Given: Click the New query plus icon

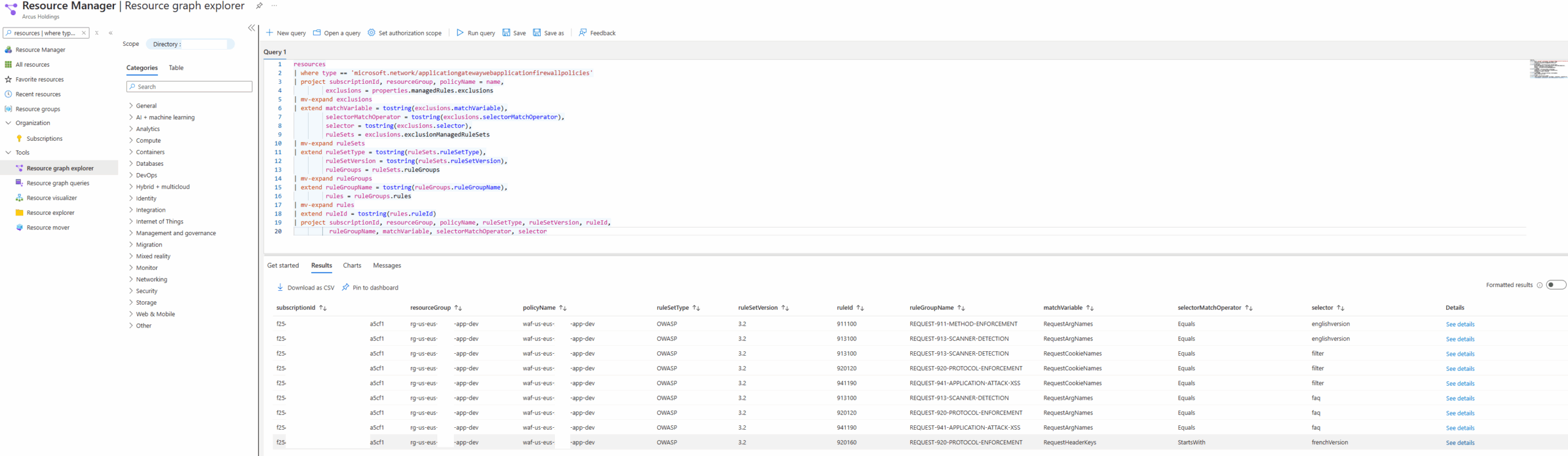Looking at the screenshot, I should click(269, 33).
